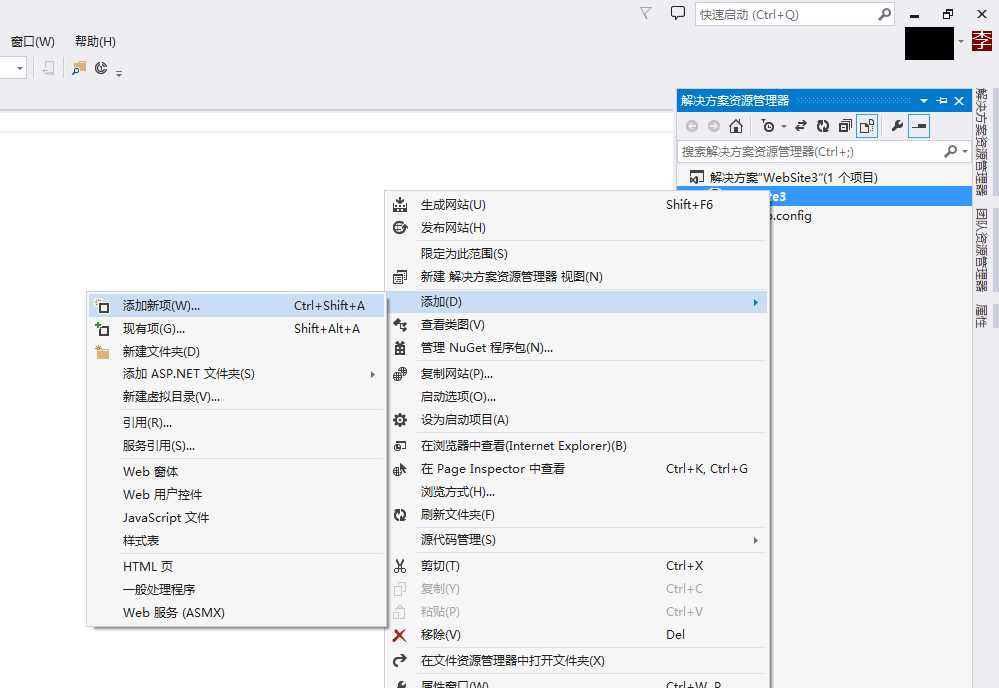Screen dimensions: 999x688
Task: Choose 查看类图(V) menu item
Action: 577,325
